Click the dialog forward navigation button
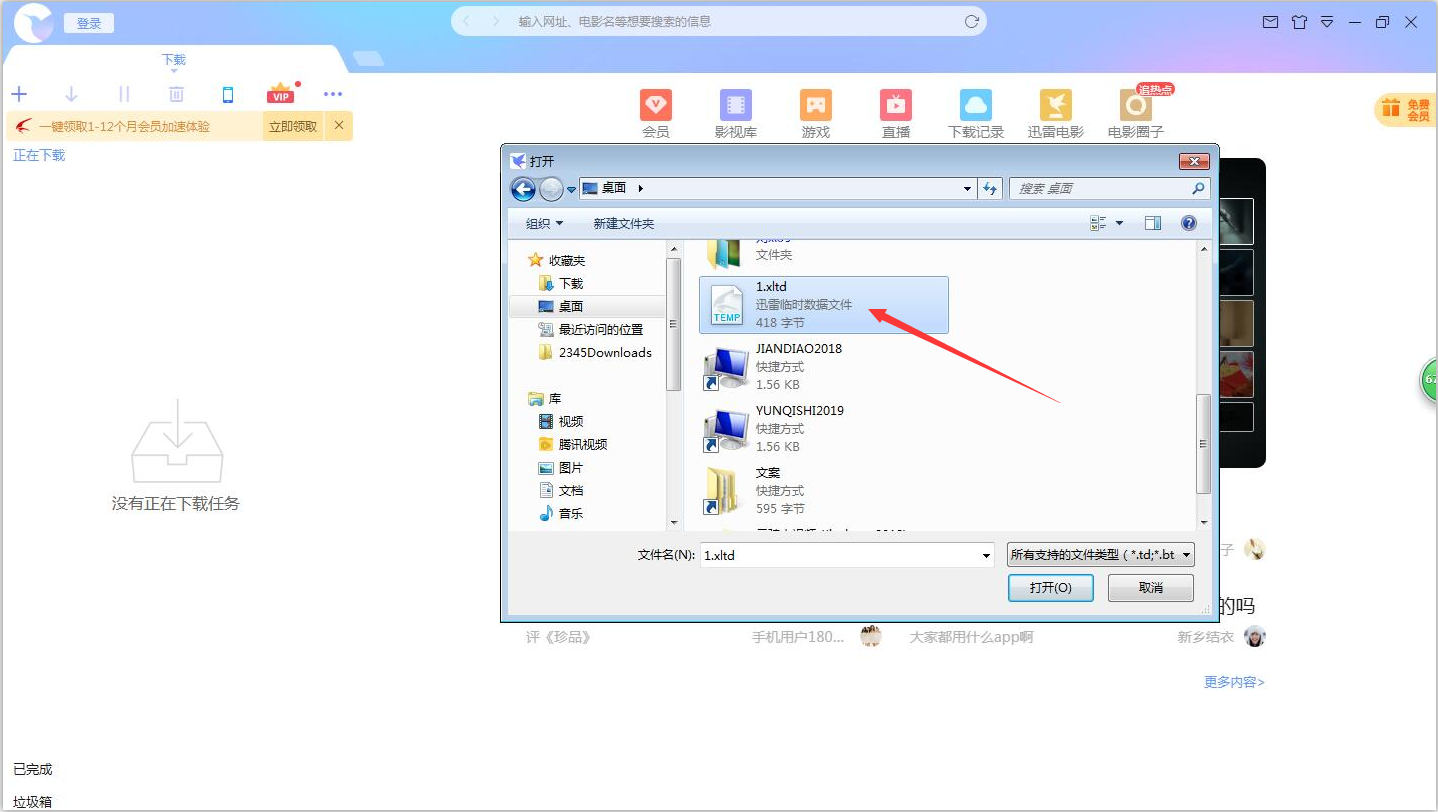The image size is (1438, 812). [551, 188]
